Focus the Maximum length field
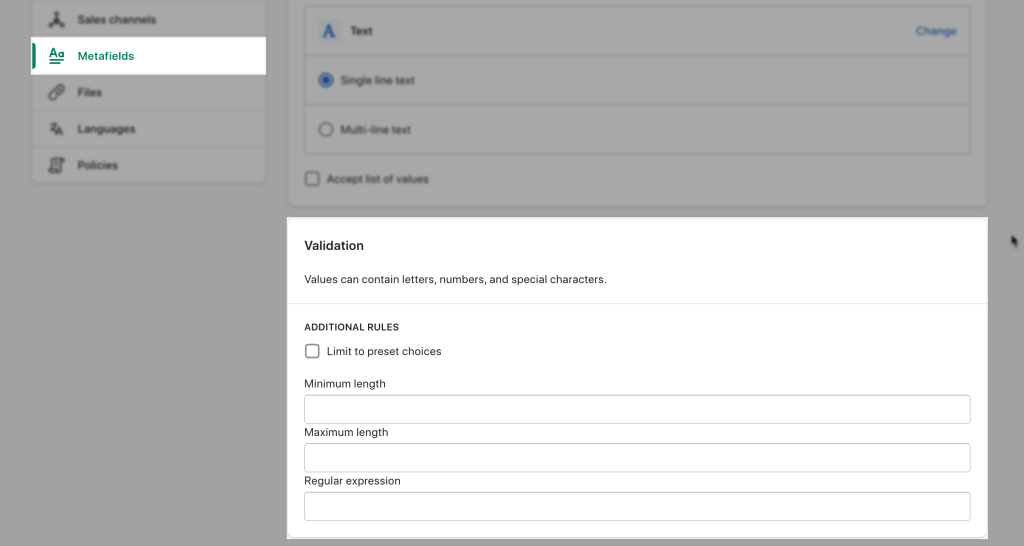The width and height of the screenshot is (1024, 546). [637, 458]
